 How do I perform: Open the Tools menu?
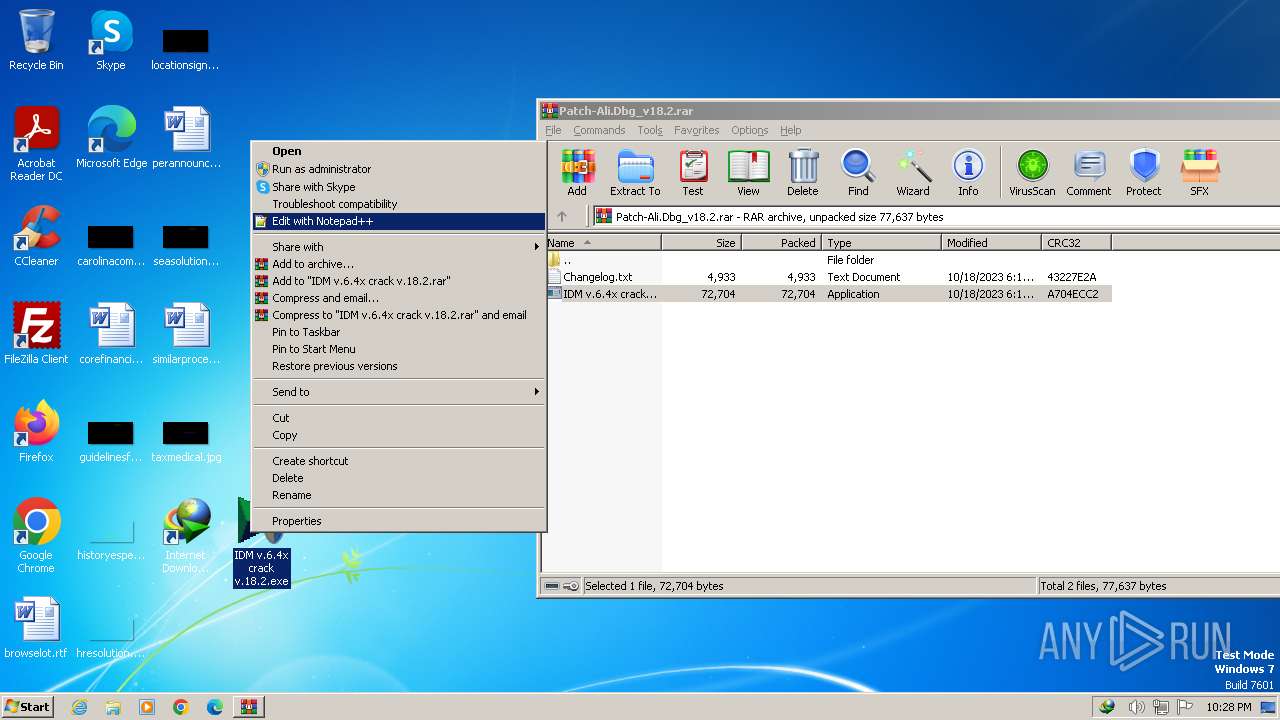650,130
